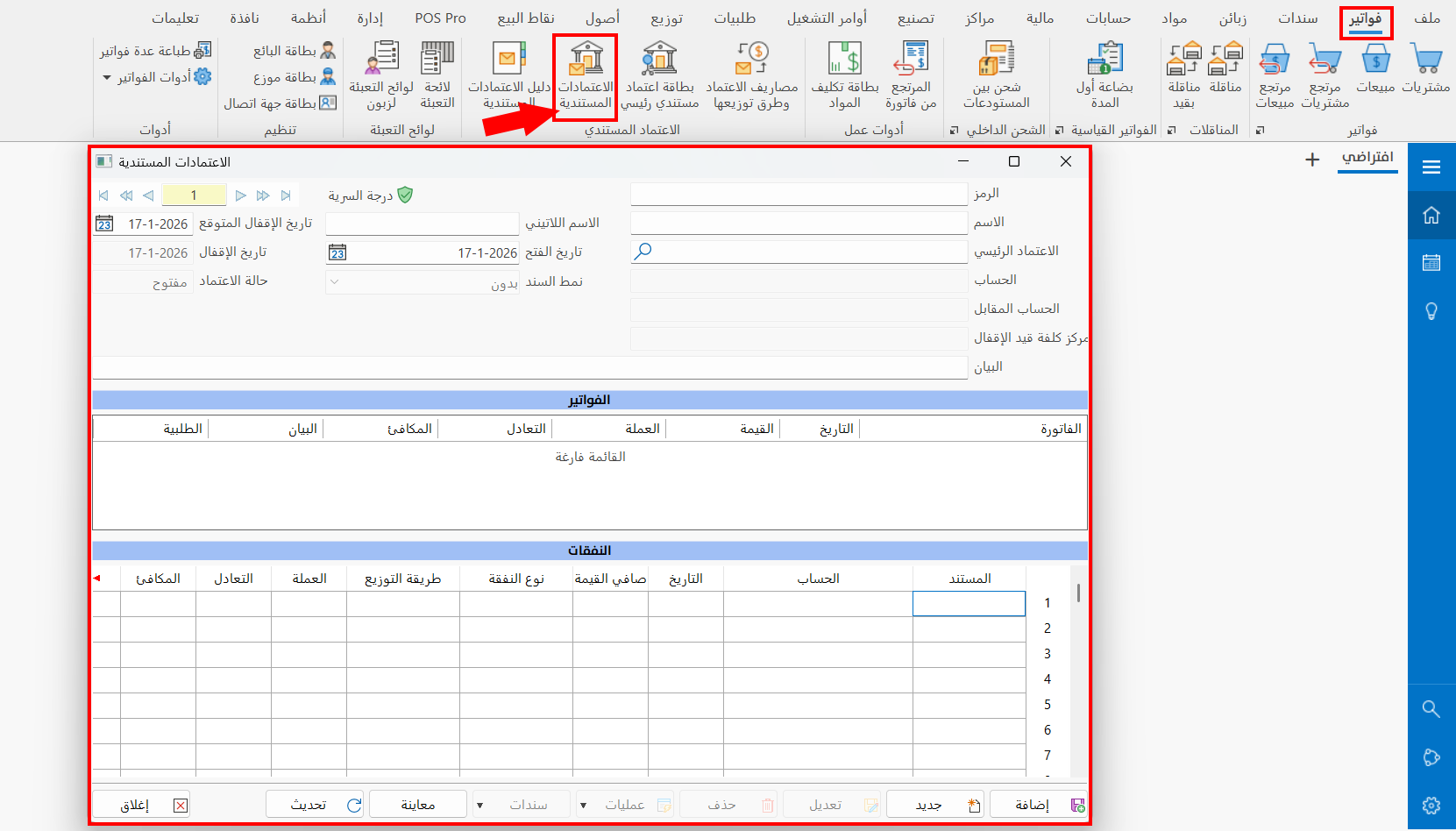
Task: Click the إغلاق button
Action: [x=142, y=805]
